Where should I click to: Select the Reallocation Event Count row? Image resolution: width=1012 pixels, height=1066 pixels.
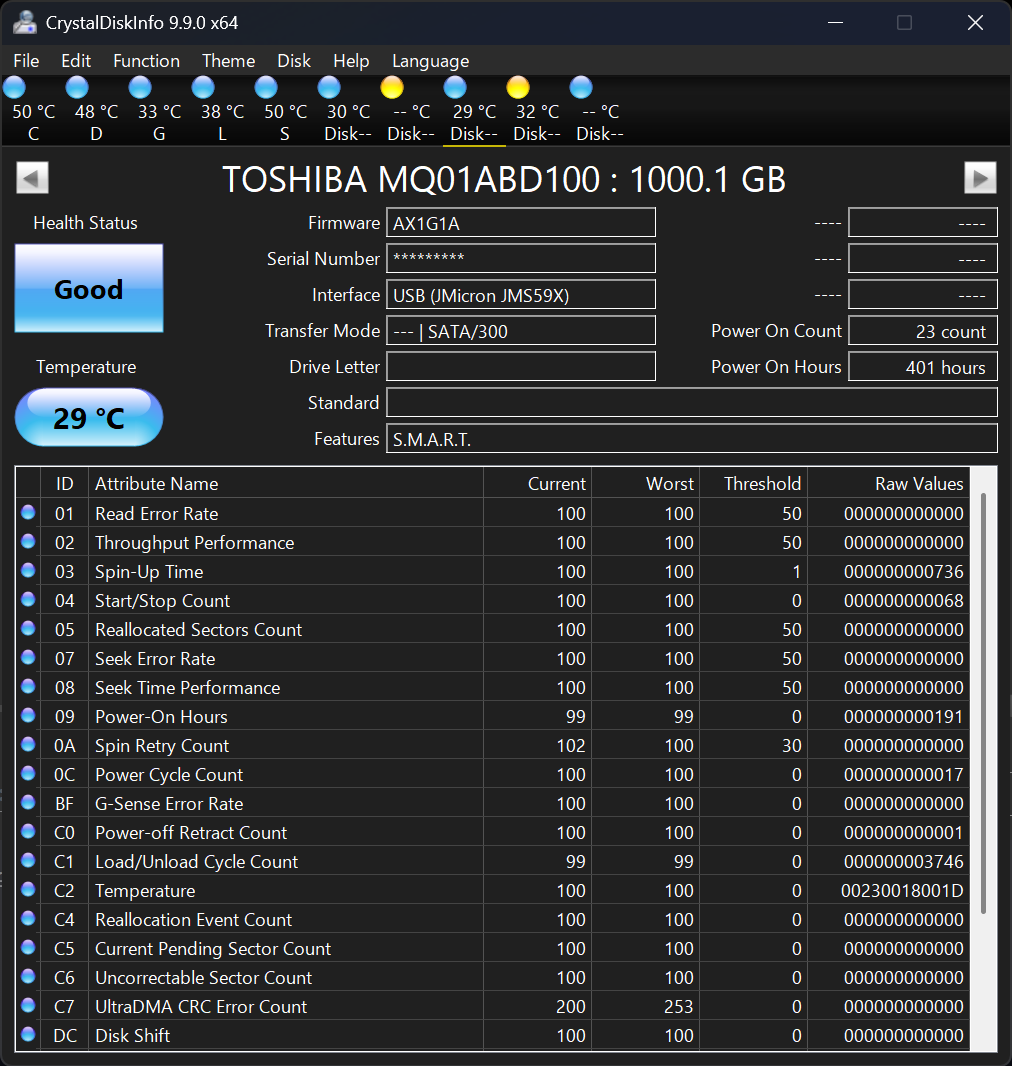493,919
